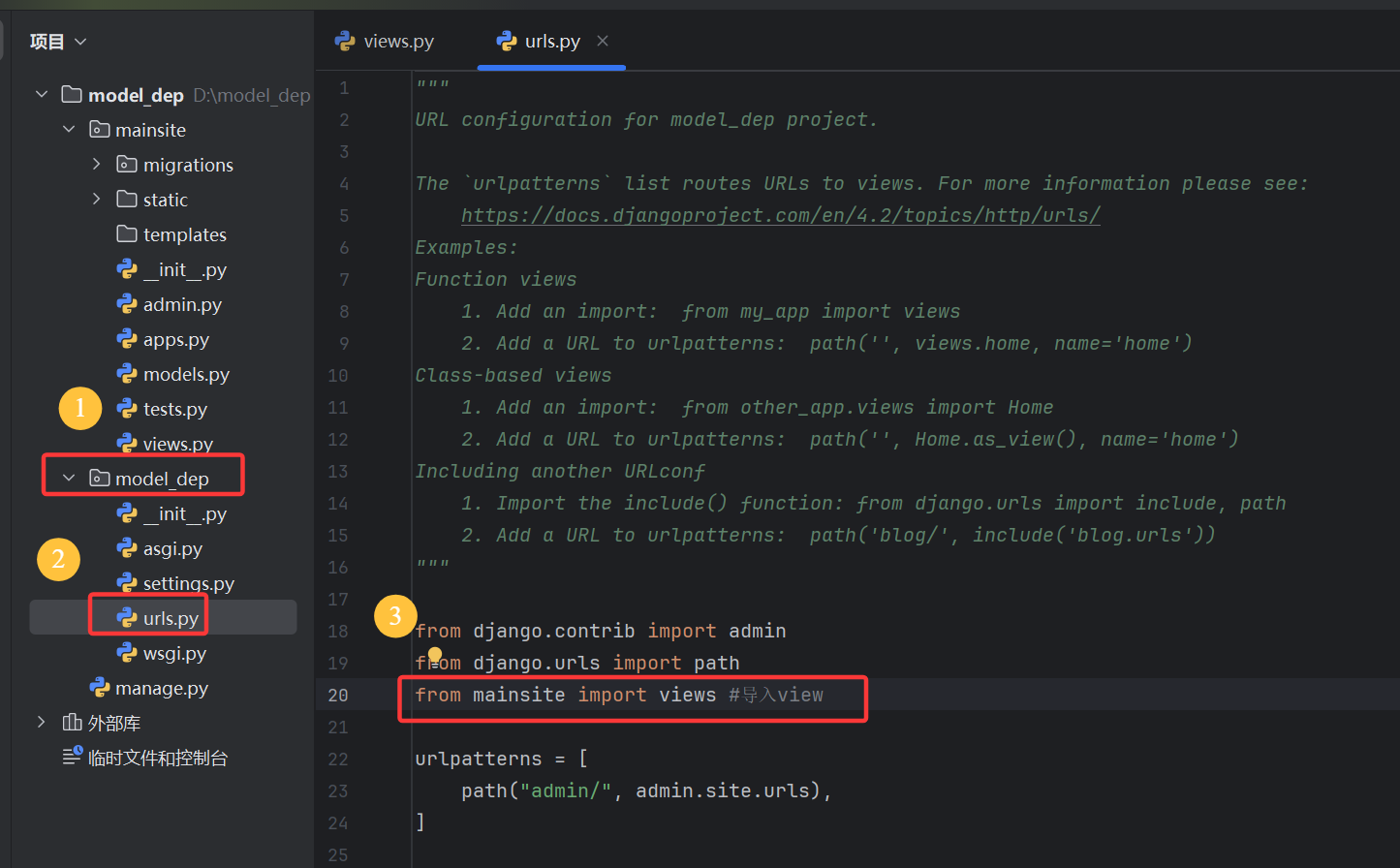Expand the 外部库 node
Screen dimensions: 1400x868
click(41, 723)
